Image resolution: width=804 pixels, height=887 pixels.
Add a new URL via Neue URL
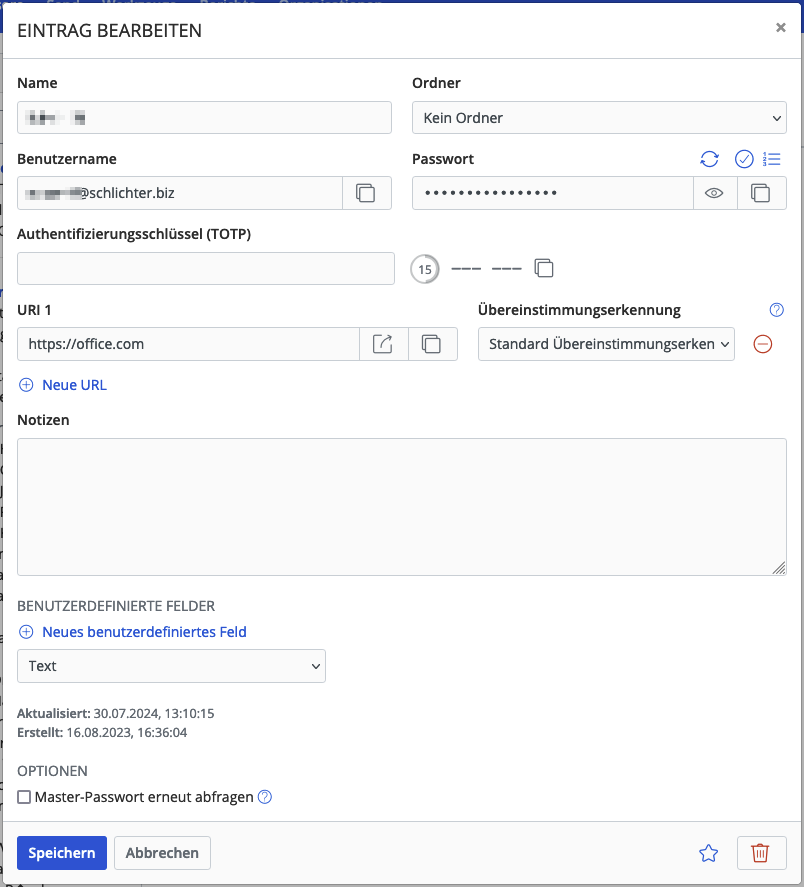[x=64, y=385]
